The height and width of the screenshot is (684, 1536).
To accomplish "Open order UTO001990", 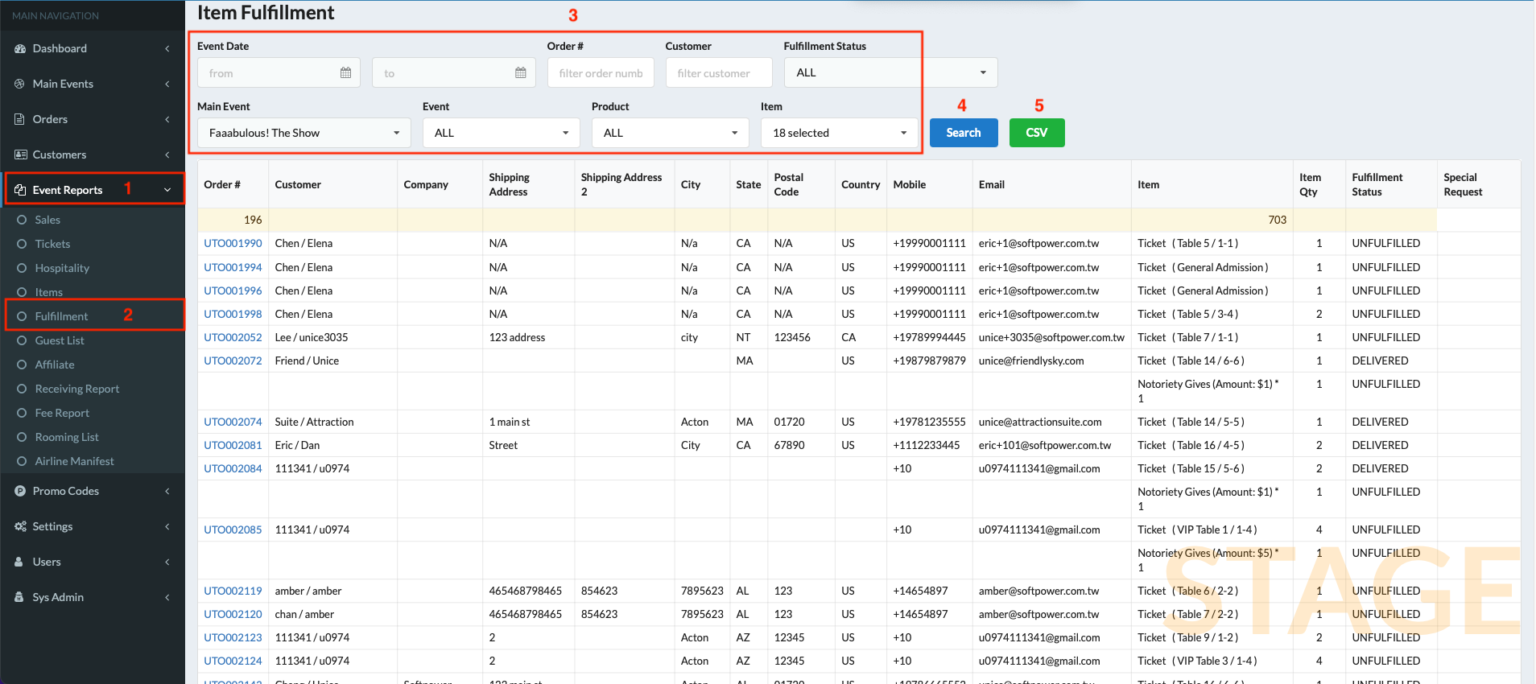I will click(232, 243).
